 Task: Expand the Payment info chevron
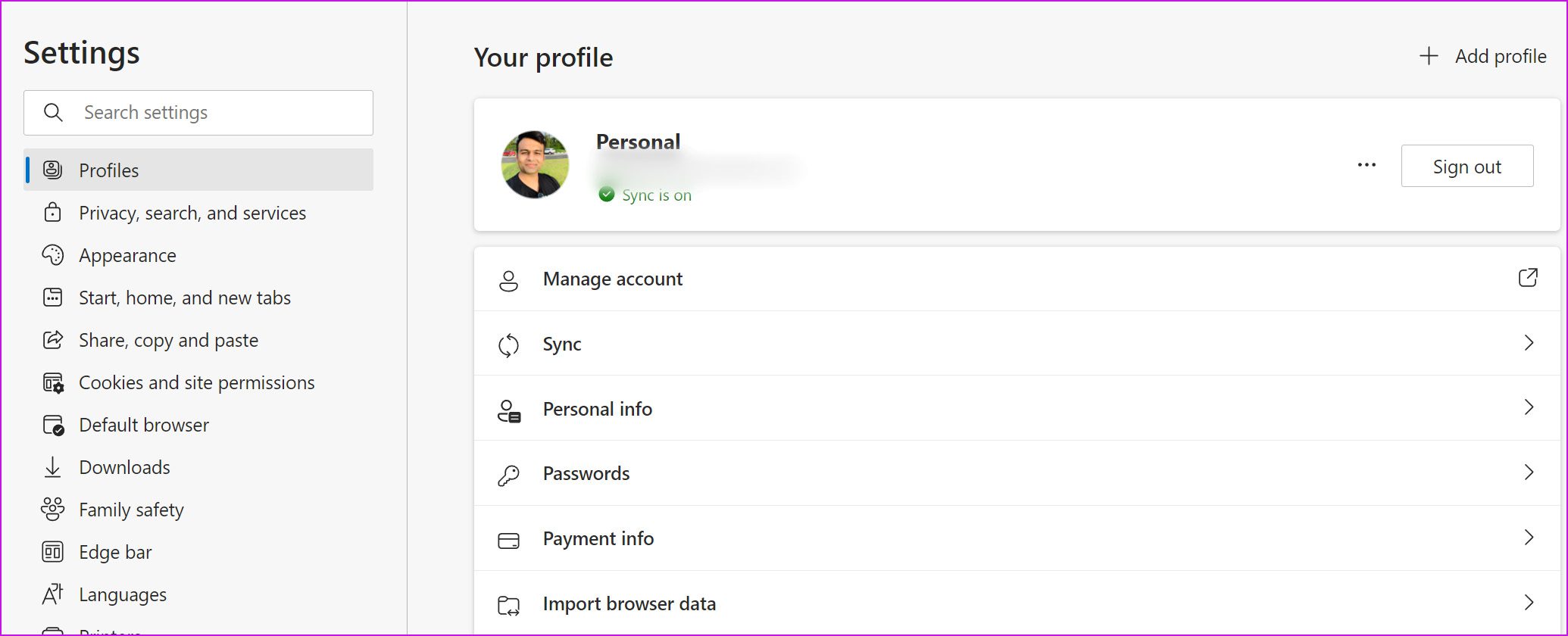(1529, 538)
